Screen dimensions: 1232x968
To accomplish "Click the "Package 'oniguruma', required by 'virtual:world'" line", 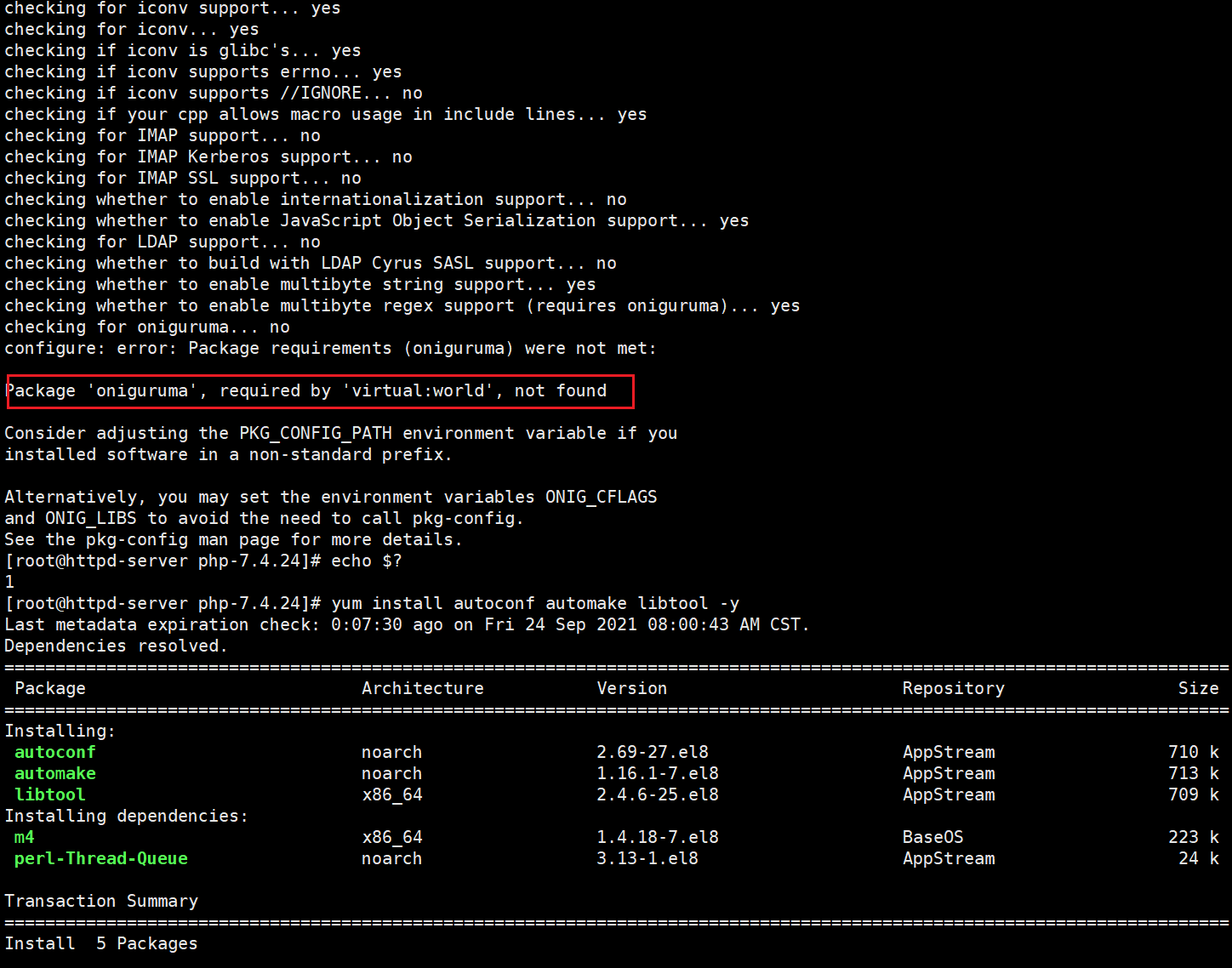I will coord(305,391).
